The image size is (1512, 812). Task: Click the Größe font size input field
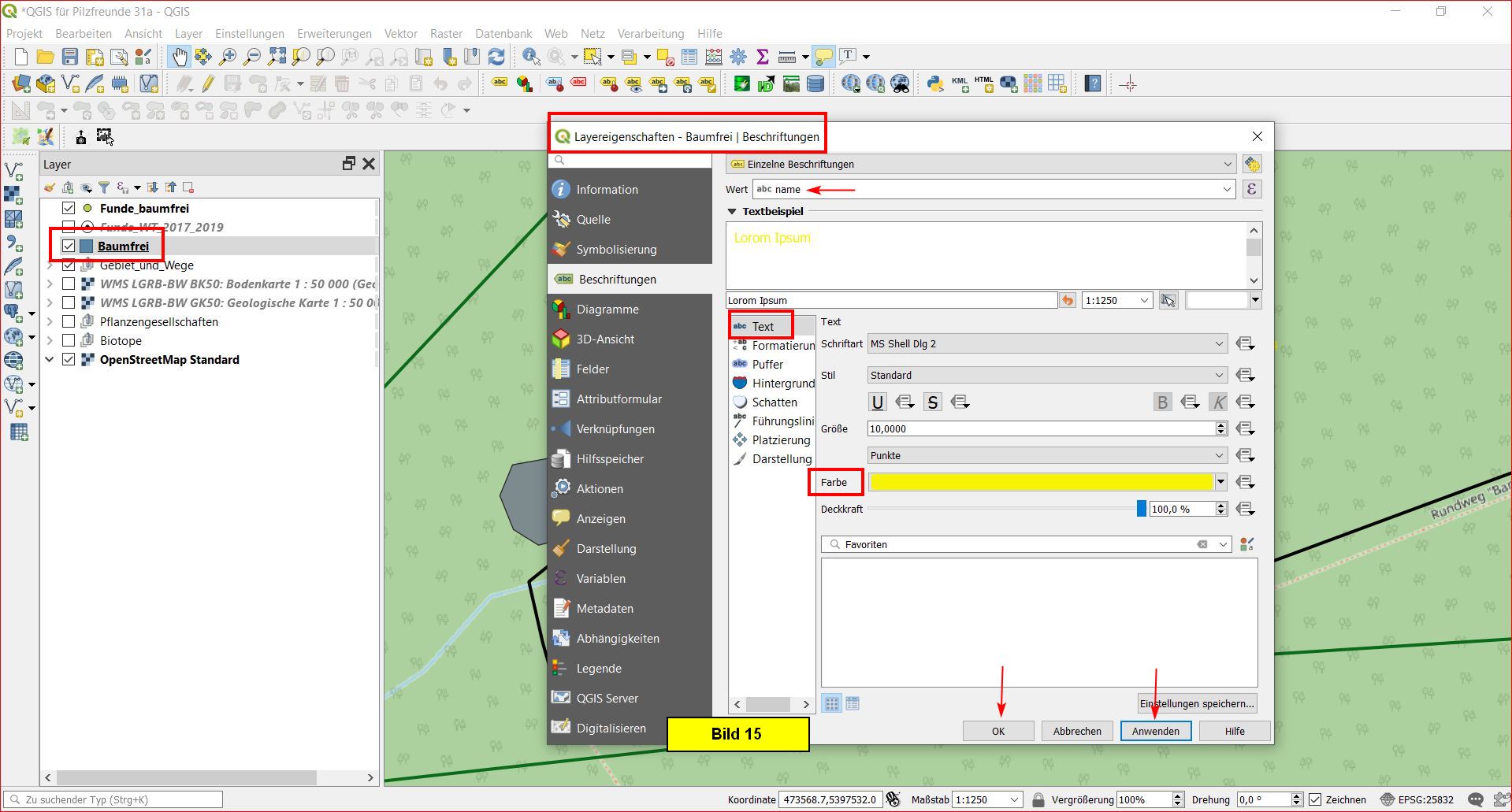1040,428
